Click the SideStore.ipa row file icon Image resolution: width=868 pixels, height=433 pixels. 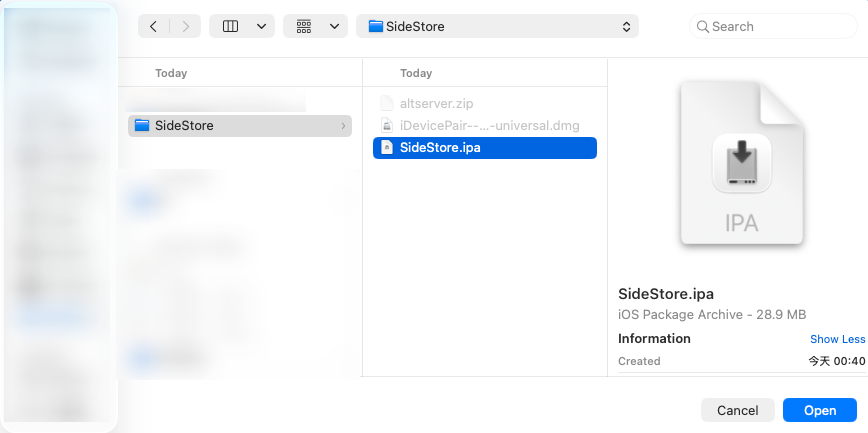(387, 147)
